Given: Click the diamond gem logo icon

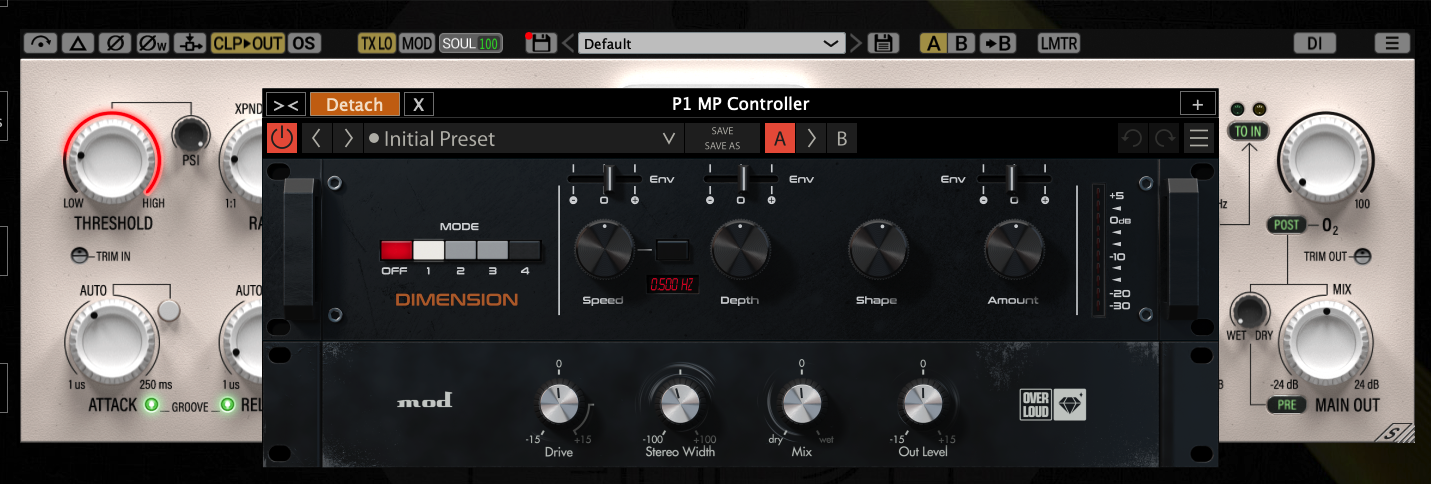Looking at the screenshot, I should [1070, 404].
